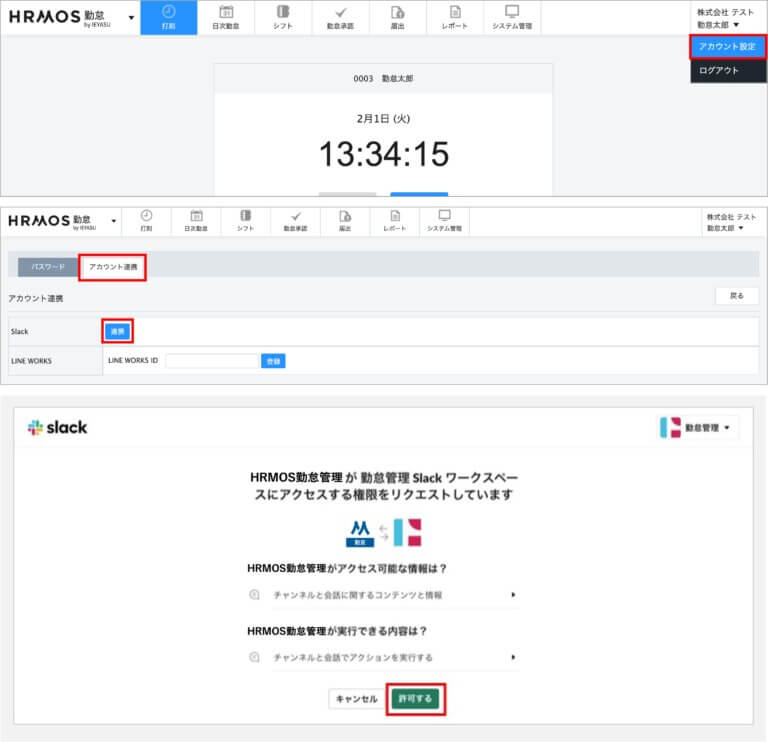This screenshot has height=742, width=768.
Task: Click heading HRMOS勤怠管理が実行できる内容は？
Action: click(337, 631)
